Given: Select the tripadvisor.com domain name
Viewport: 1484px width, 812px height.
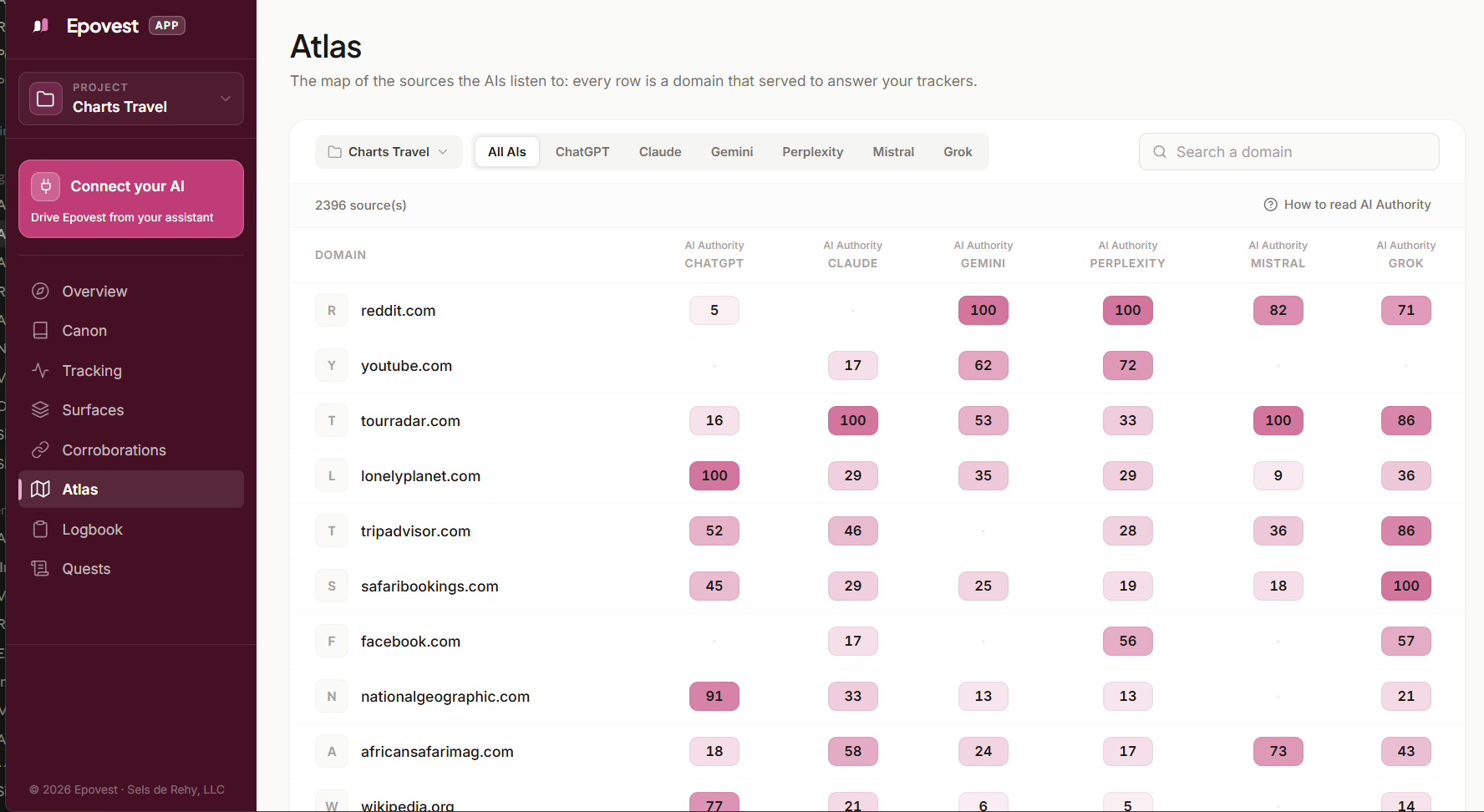Looking at the screenshot, I should (x=415, y=531).
